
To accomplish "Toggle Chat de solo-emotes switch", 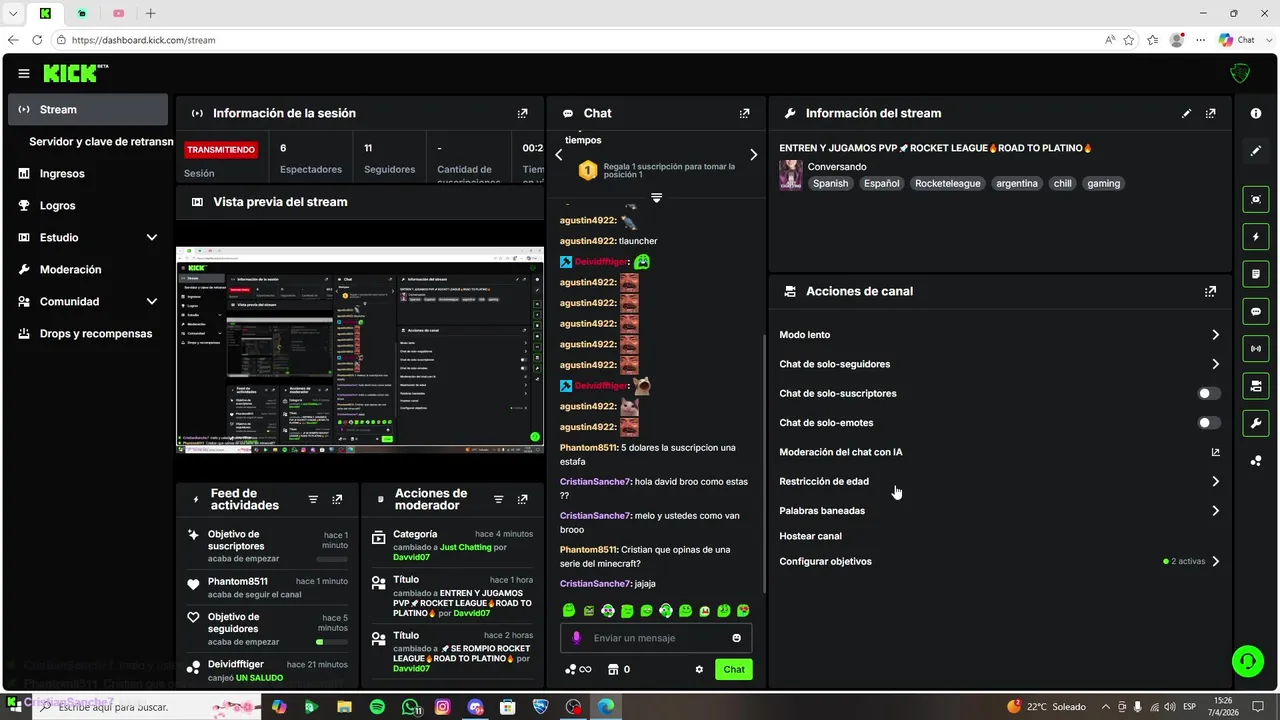I will (x=1209, y=423).
